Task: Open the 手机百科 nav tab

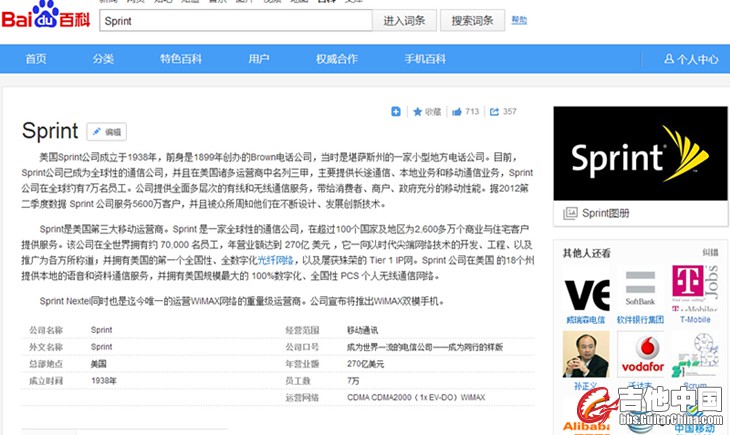Action: (x=425, y=59)
